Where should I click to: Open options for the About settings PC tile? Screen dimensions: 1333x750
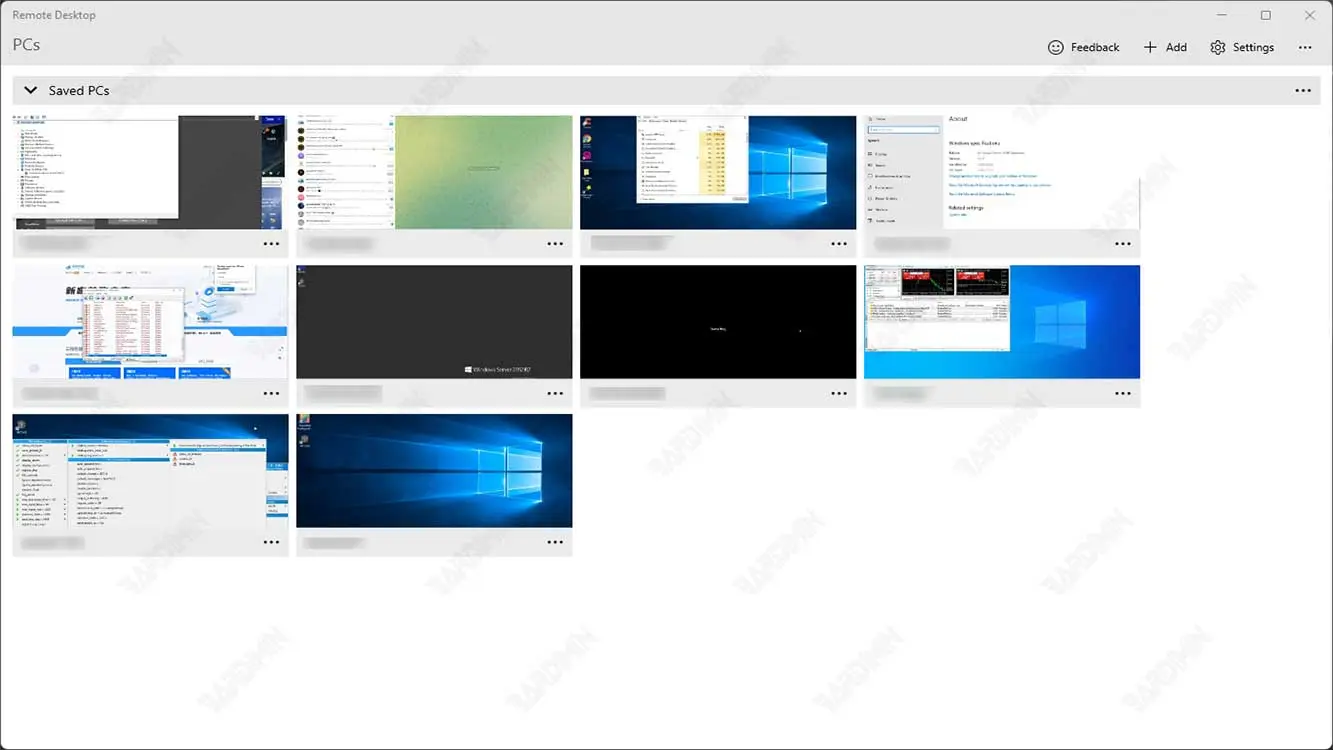point(1123,243)
